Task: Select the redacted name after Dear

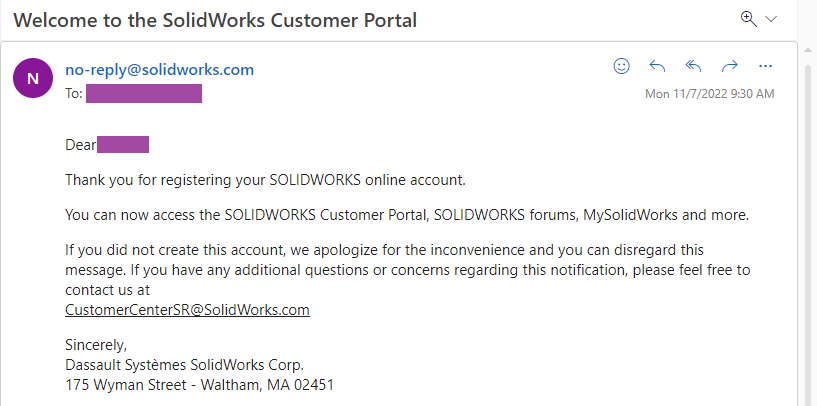Action: (123, 144)
